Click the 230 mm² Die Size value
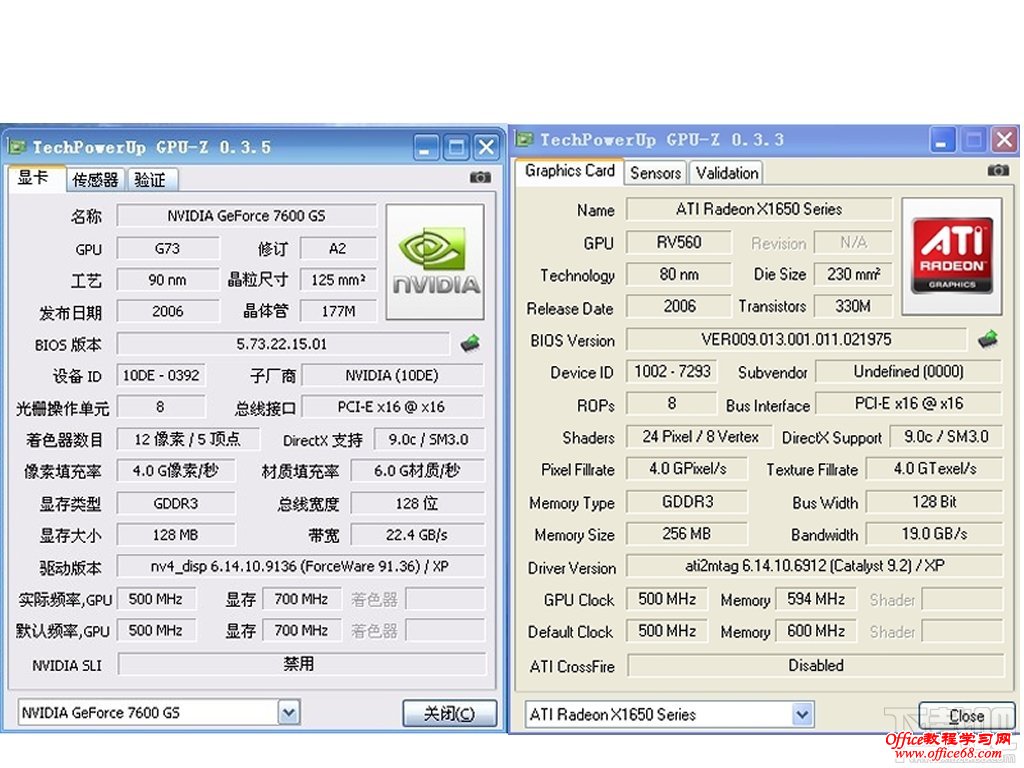Viewport: 1024px width, 768px height. (853, 274)
